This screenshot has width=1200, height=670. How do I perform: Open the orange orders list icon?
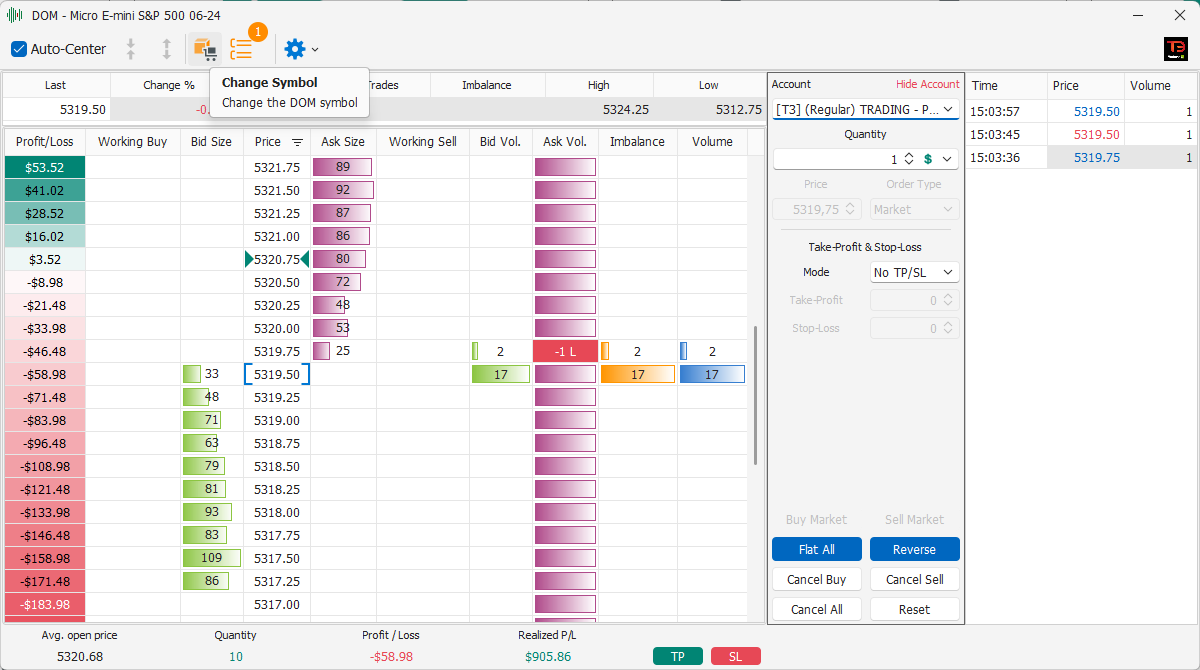241,48
